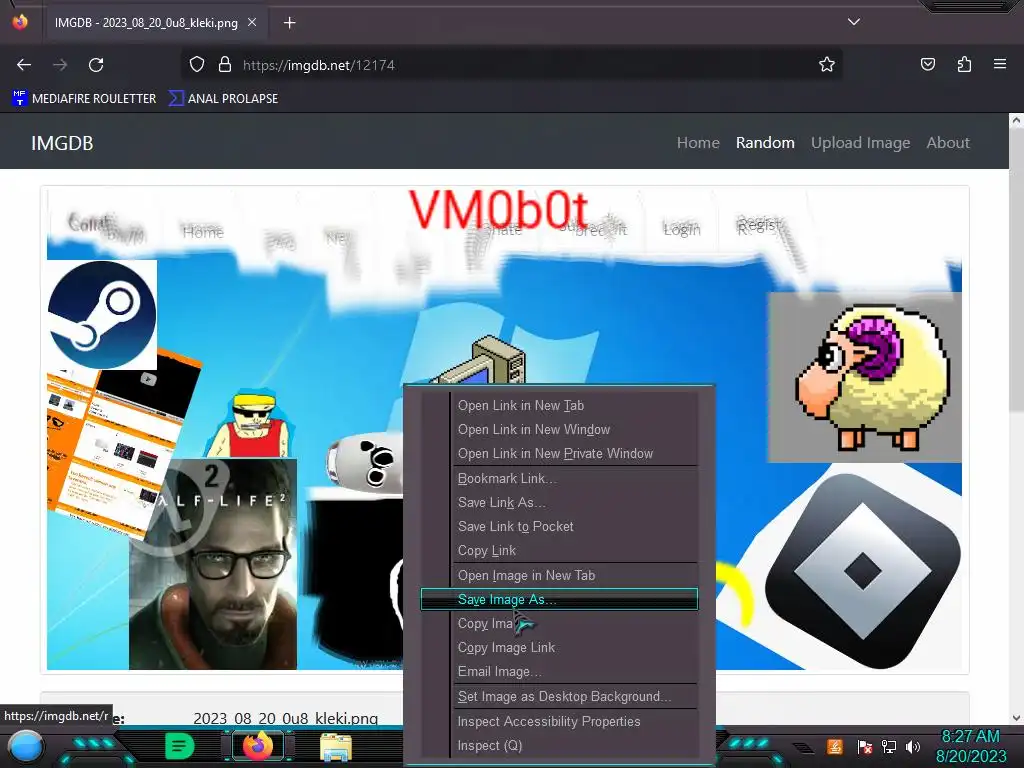The width and height of the screenshot is (1024, 768).
Task: Click the taskbar clock 8:27 AM
Action: [970, 746]
